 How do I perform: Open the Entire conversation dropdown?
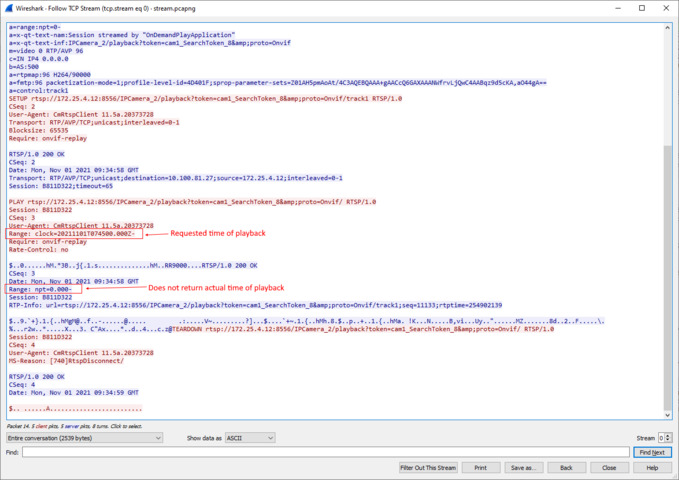pyautogui.click(x=83, y=437)
